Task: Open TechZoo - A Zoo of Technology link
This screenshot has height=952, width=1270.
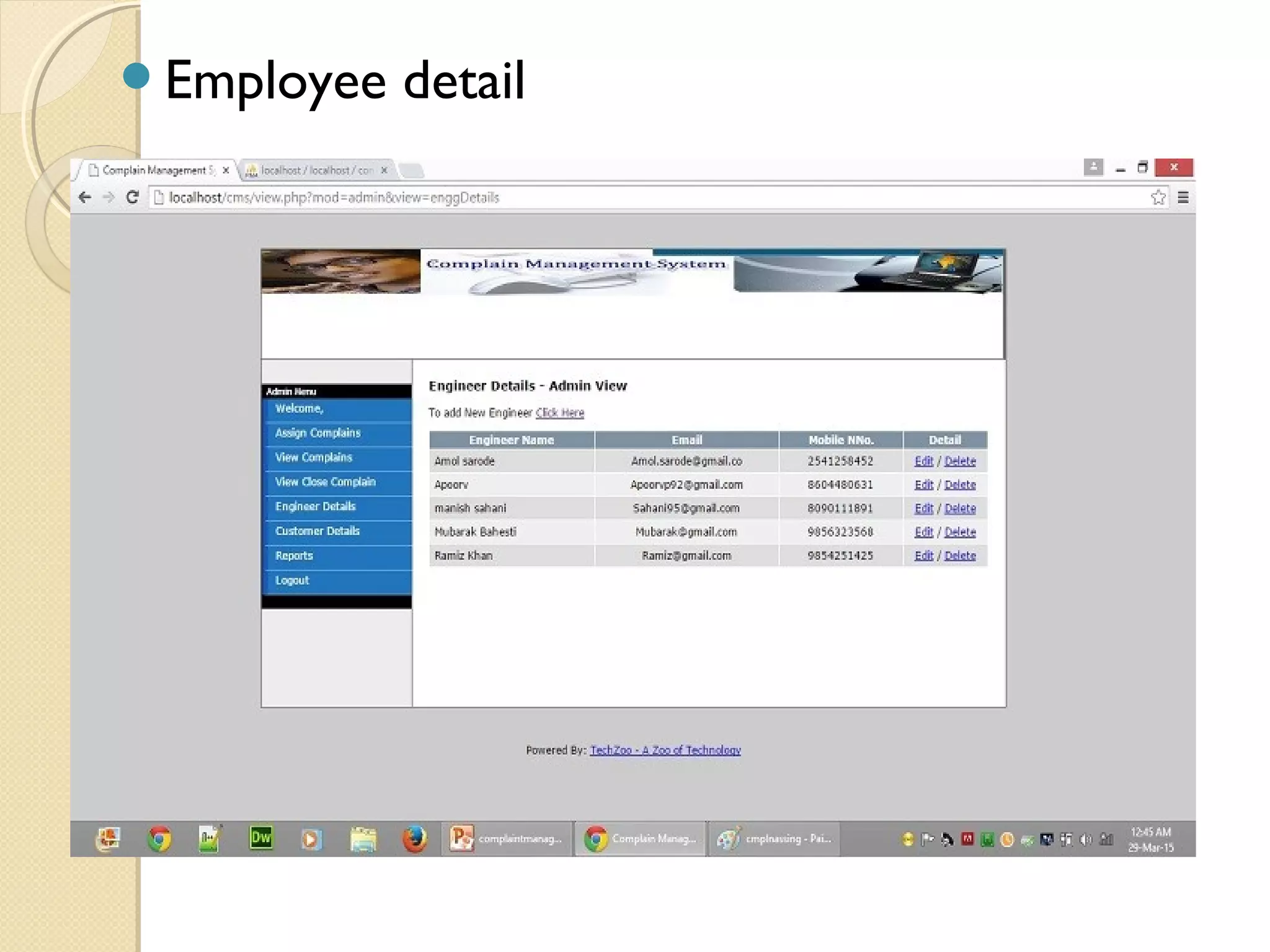Action: pyautogui.click(x=665, y=751)
